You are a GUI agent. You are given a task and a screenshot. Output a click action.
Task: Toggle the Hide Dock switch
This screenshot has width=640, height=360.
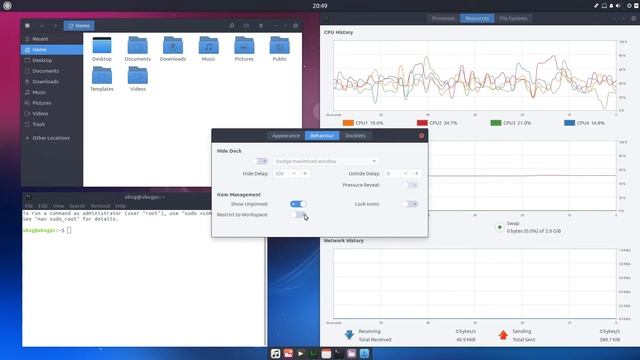tap(260, 161)
